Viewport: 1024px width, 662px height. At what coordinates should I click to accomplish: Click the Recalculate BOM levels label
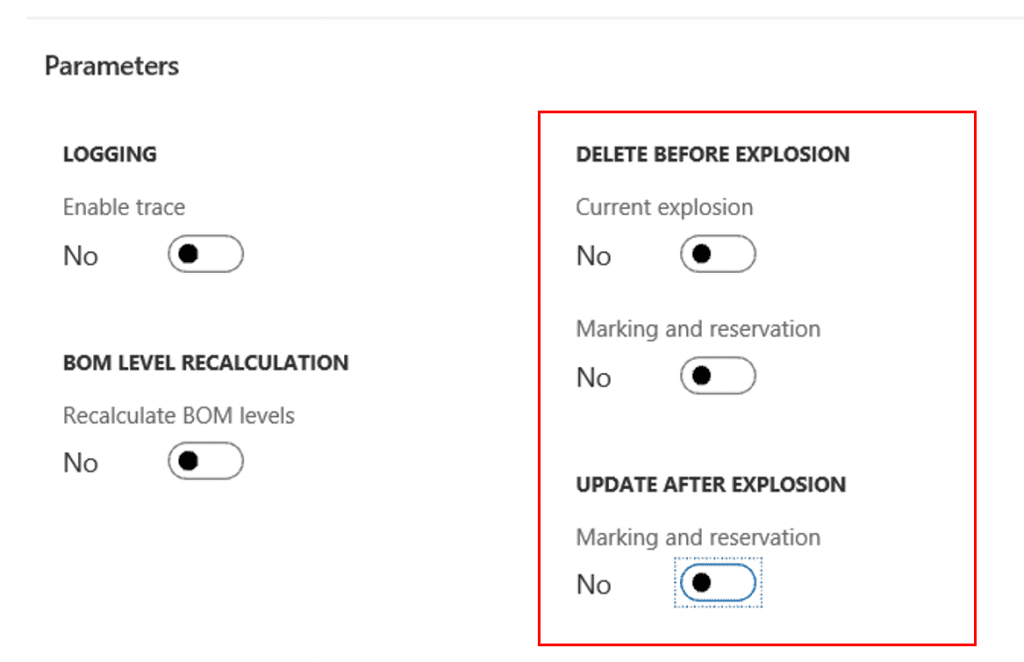(x=179, y=415)
